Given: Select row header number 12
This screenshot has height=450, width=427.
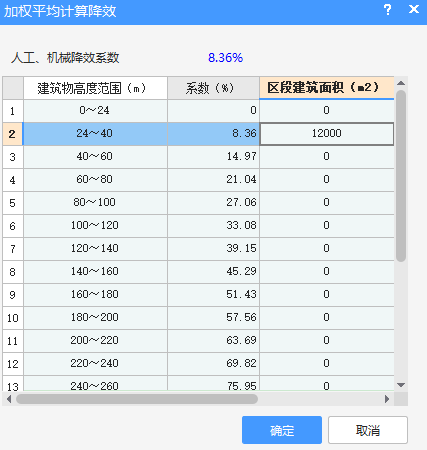Looking at the screenshot, I should click(x=13, y=364).
